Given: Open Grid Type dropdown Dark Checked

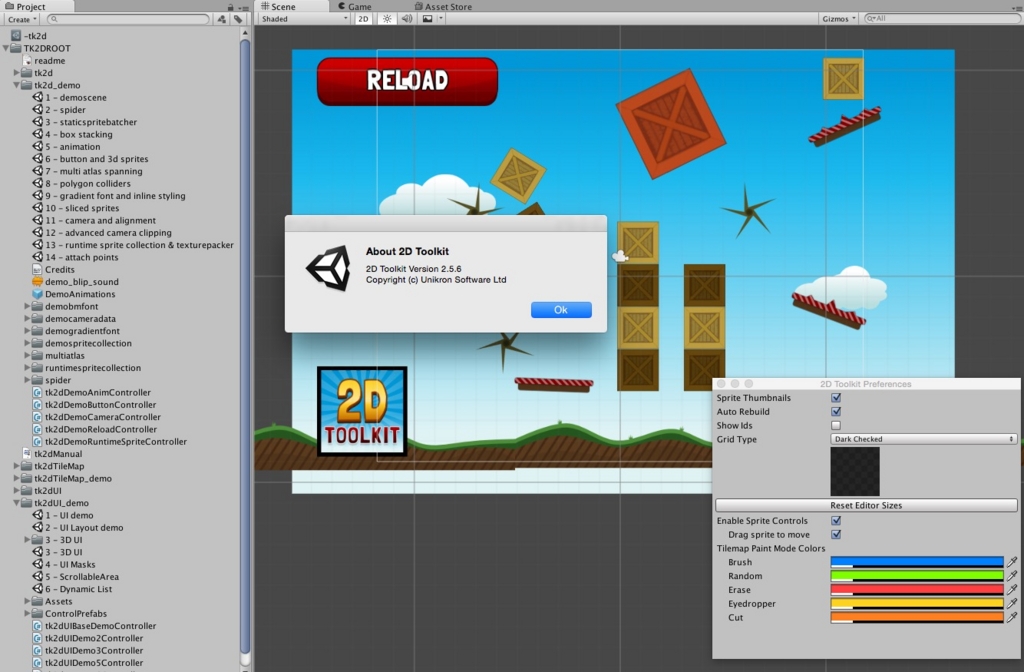Looking at the screenshot, I should click(x=923, y=439).
